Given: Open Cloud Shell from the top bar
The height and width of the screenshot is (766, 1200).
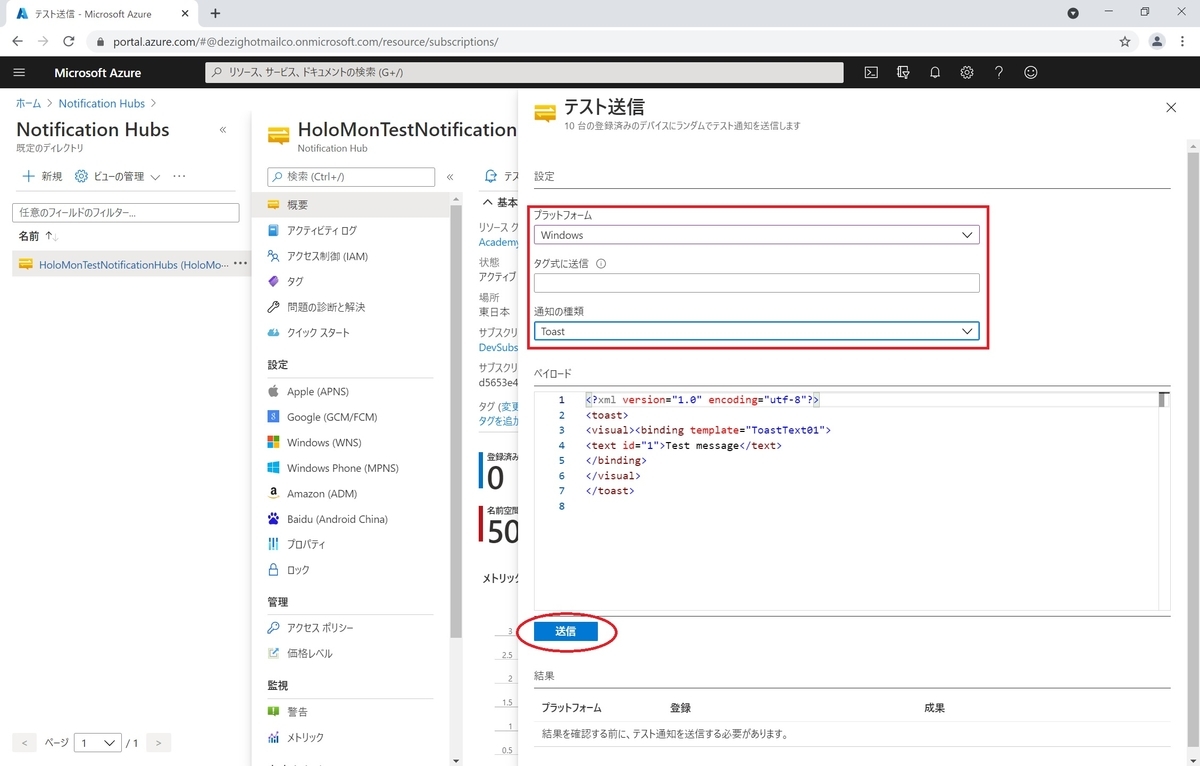Looking at the screenshot, I should click(872, 73).
